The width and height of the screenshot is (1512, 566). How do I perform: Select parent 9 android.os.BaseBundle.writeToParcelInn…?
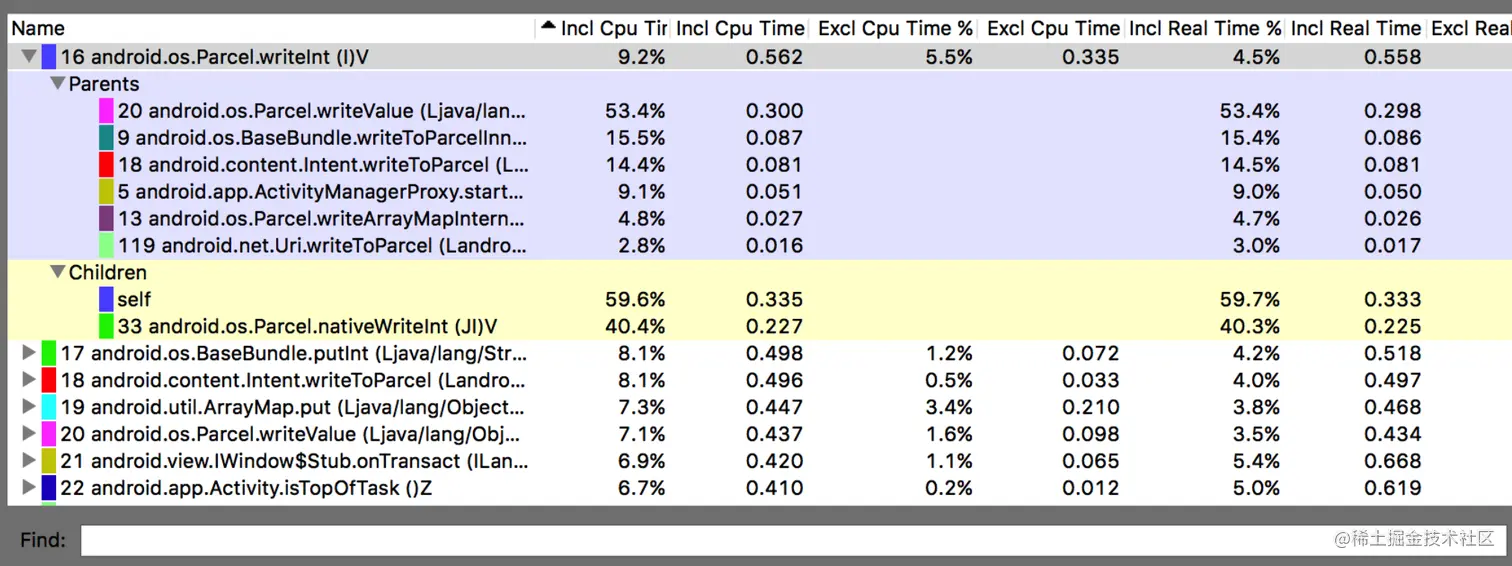(x=322, y=138)
